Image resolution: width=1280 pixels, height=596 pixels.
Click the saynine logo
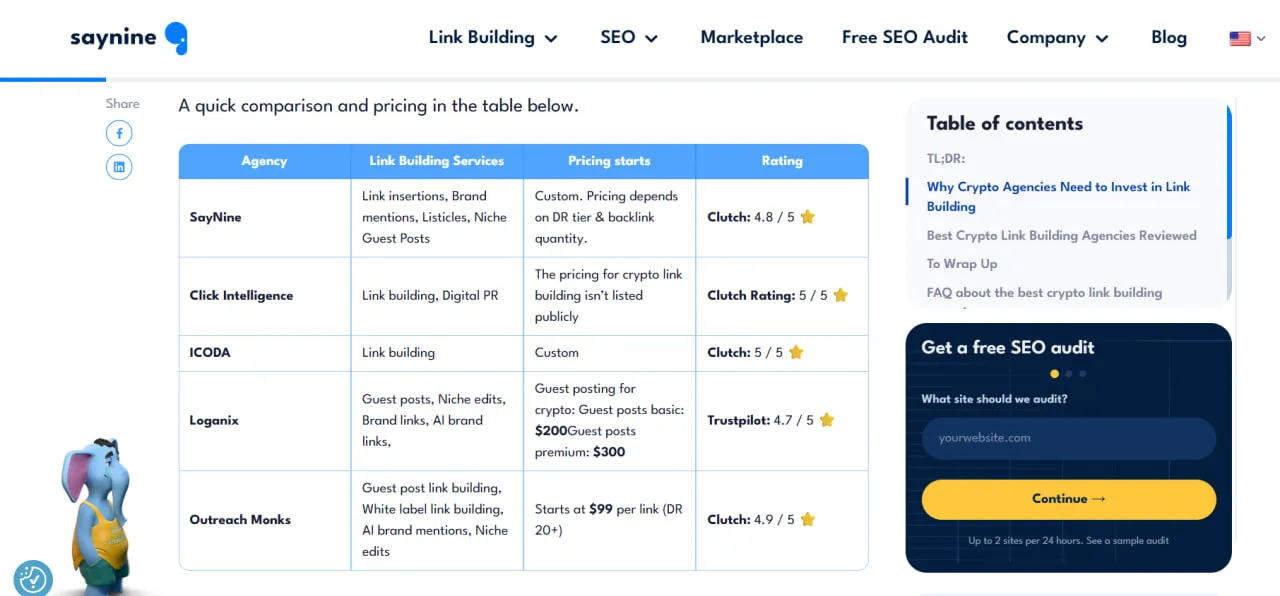(x=128, y=38)
